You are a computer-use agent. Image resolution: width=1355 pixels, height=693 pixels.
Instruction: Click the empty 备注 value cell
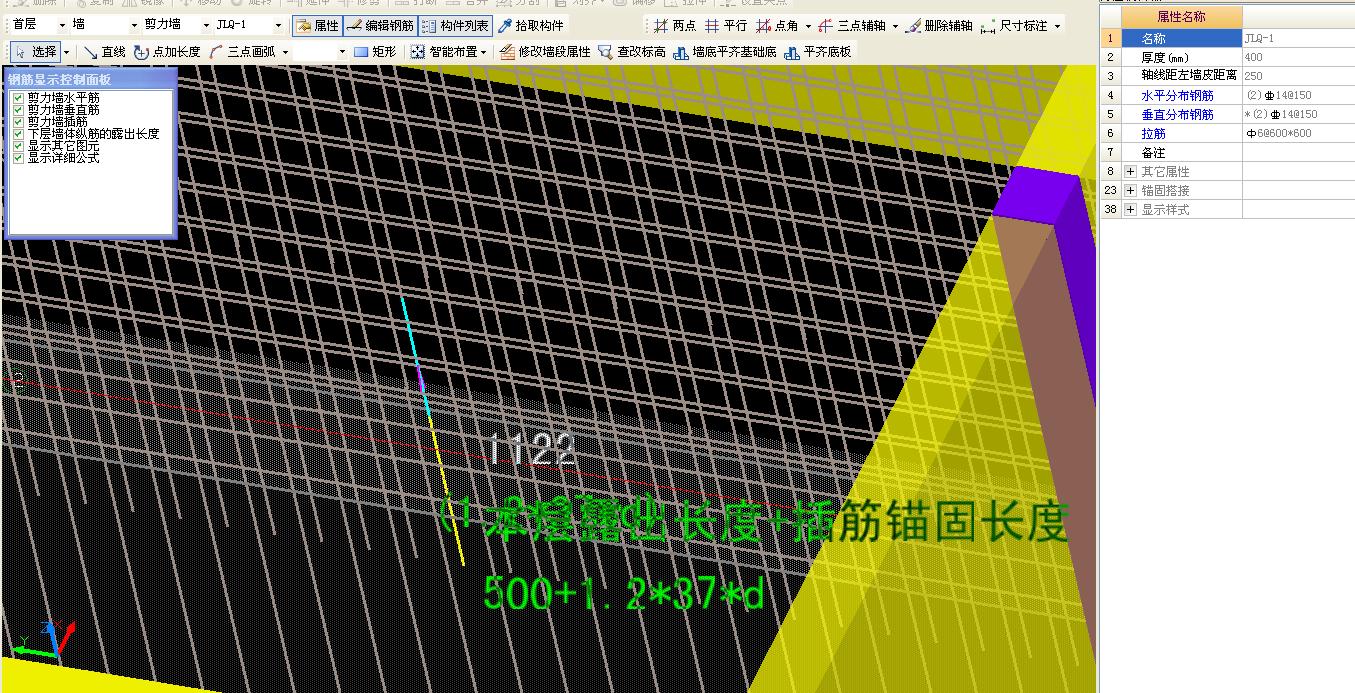click(1298, 152)
